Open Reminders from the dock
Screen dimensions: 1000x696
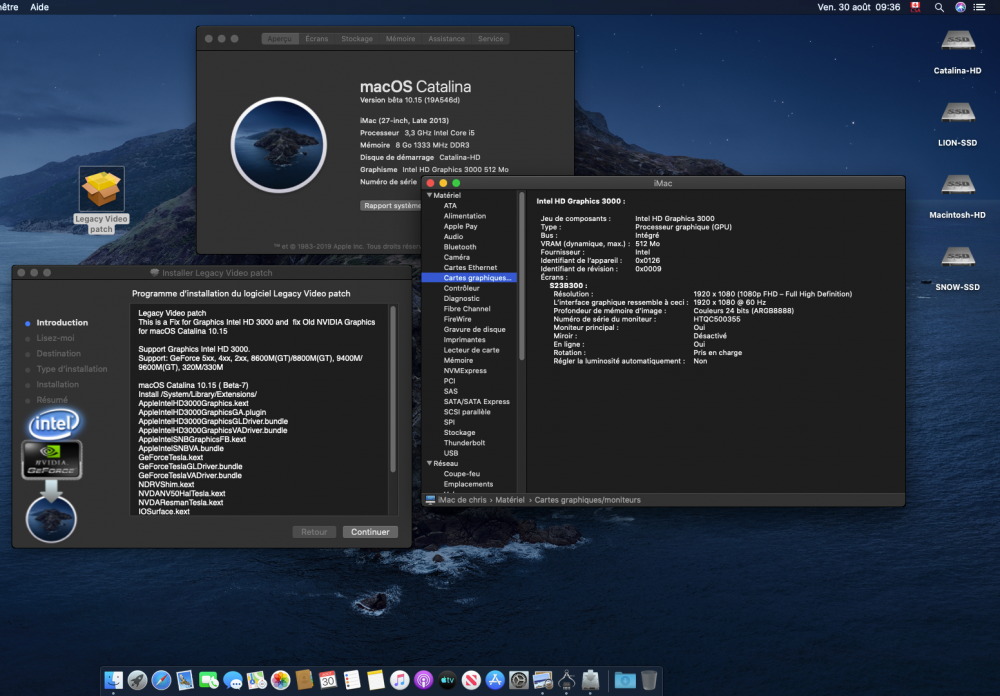[x=352, y=680]
